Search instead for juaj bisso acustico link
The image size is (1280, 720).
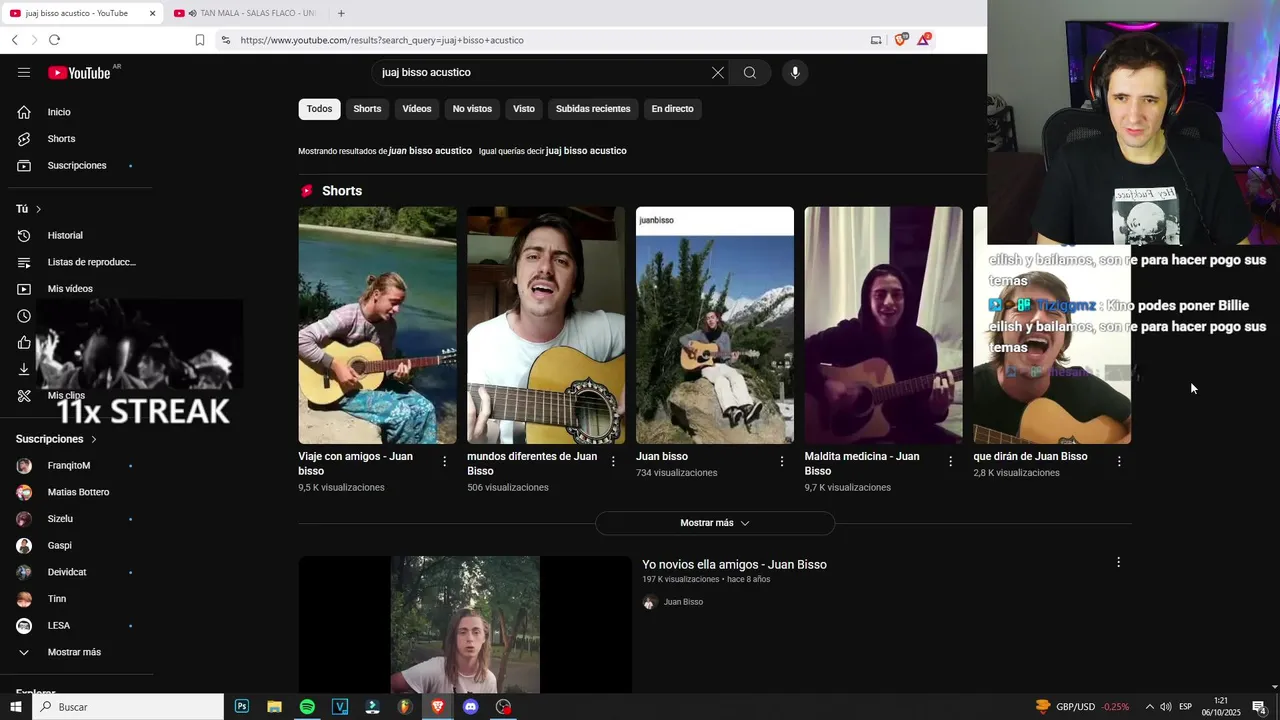pyautogui.click(x=586, y=151)
